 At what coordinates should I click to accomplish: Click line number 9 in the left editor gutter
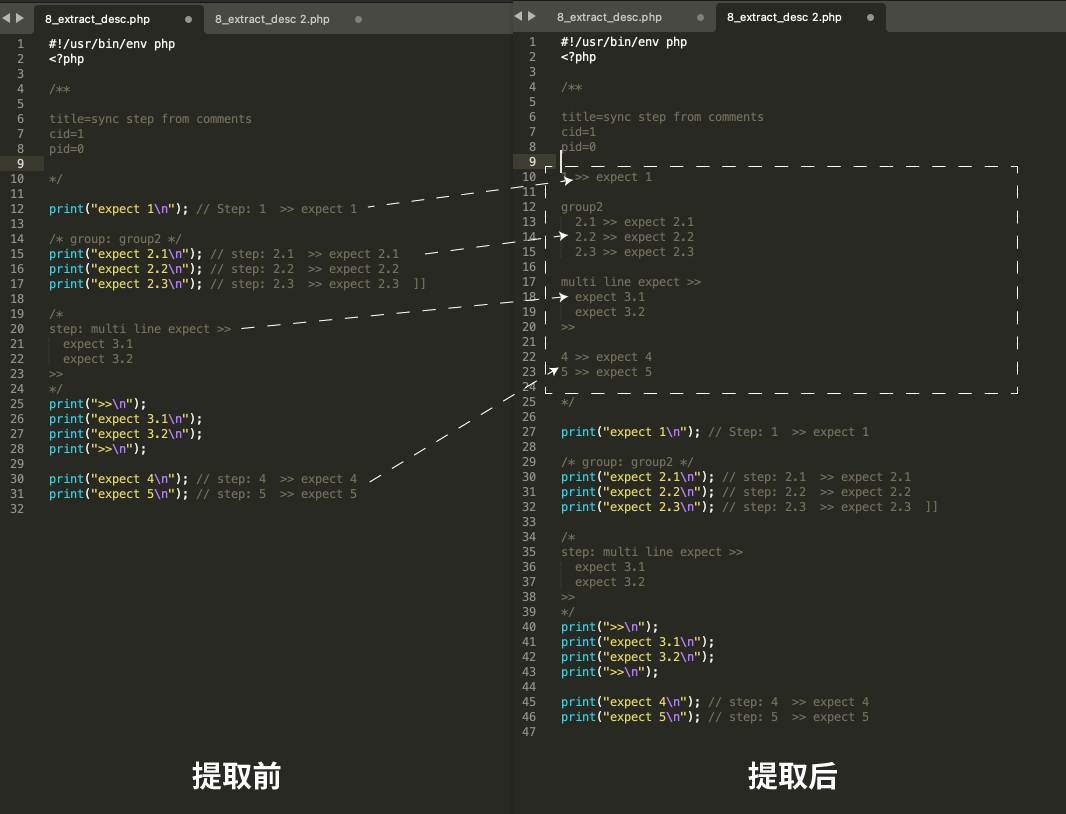[x=20, y=164]
